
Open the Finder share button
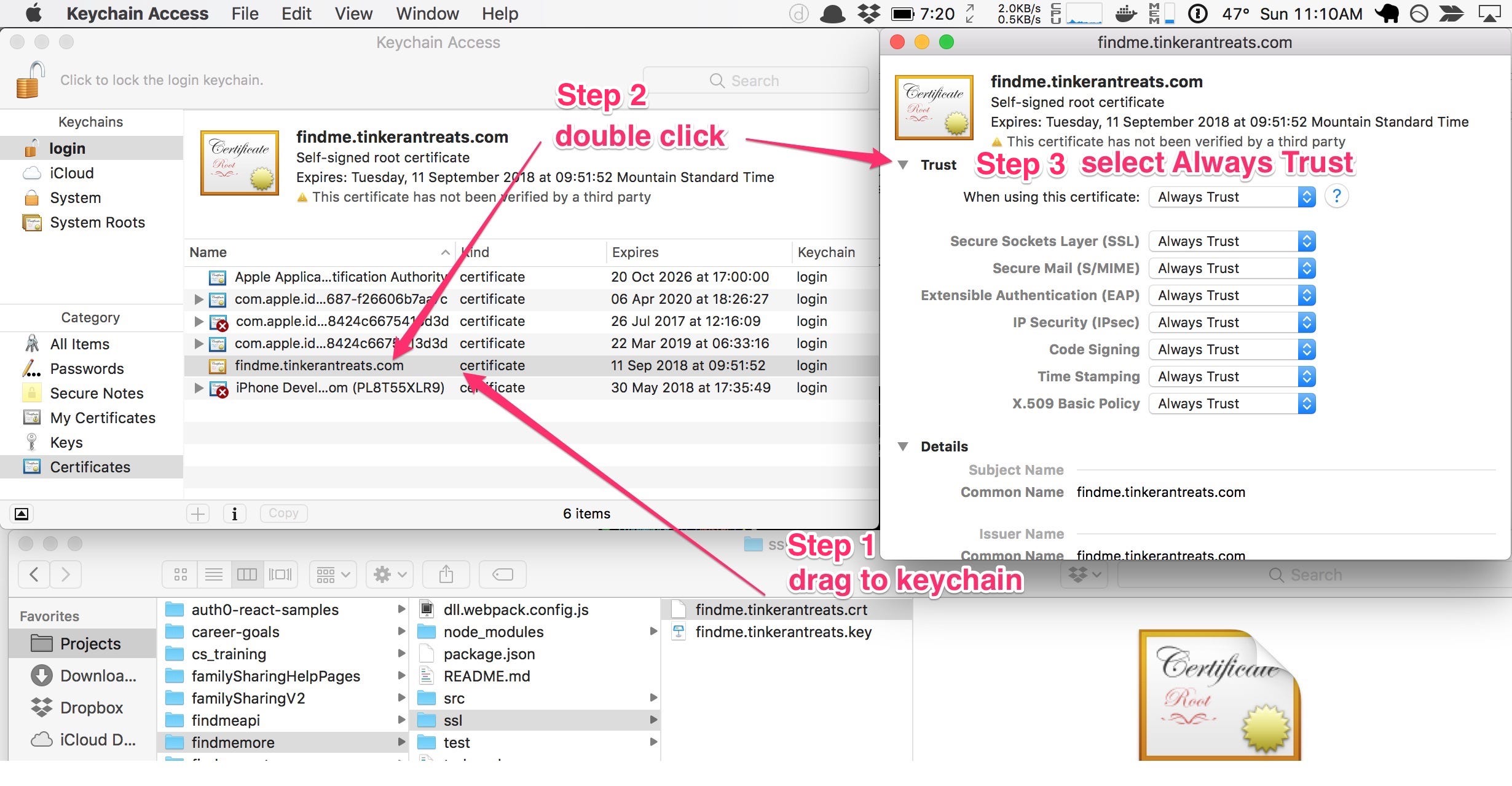pos(446,574)
